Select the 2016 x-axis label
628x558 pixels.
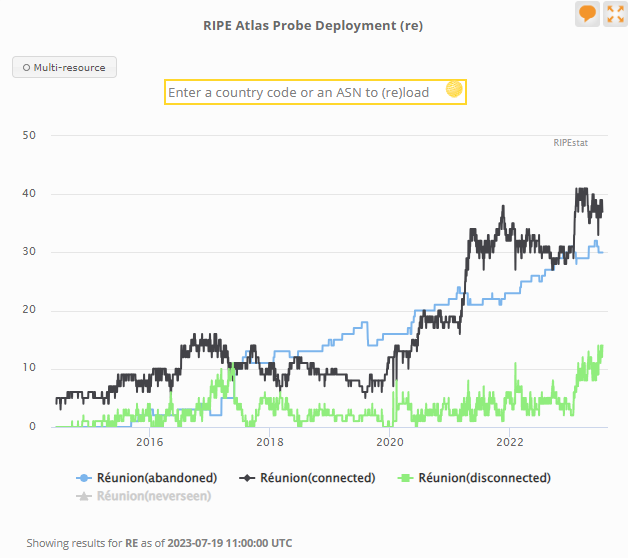coord(149,442)
